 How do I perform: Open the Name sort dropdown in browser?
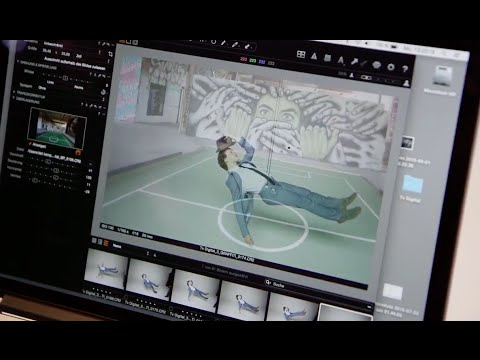pos(117,246)
